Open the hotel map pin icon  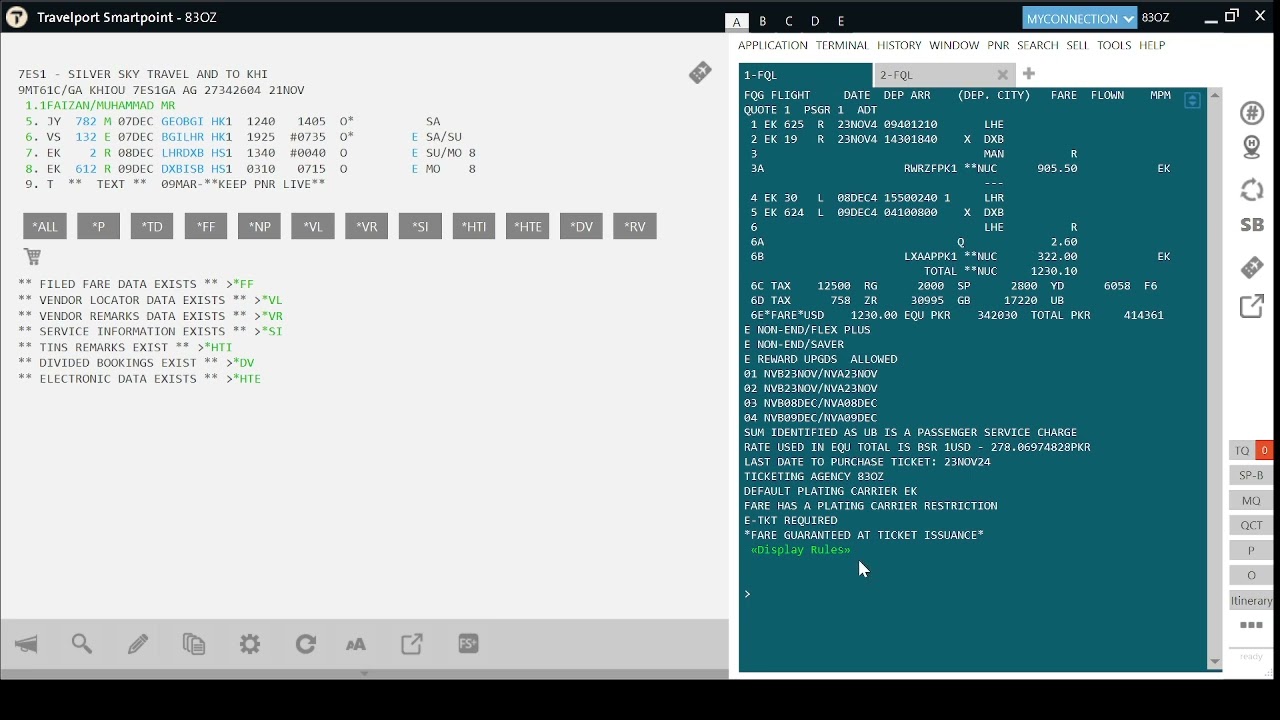tap(1252, 148)
